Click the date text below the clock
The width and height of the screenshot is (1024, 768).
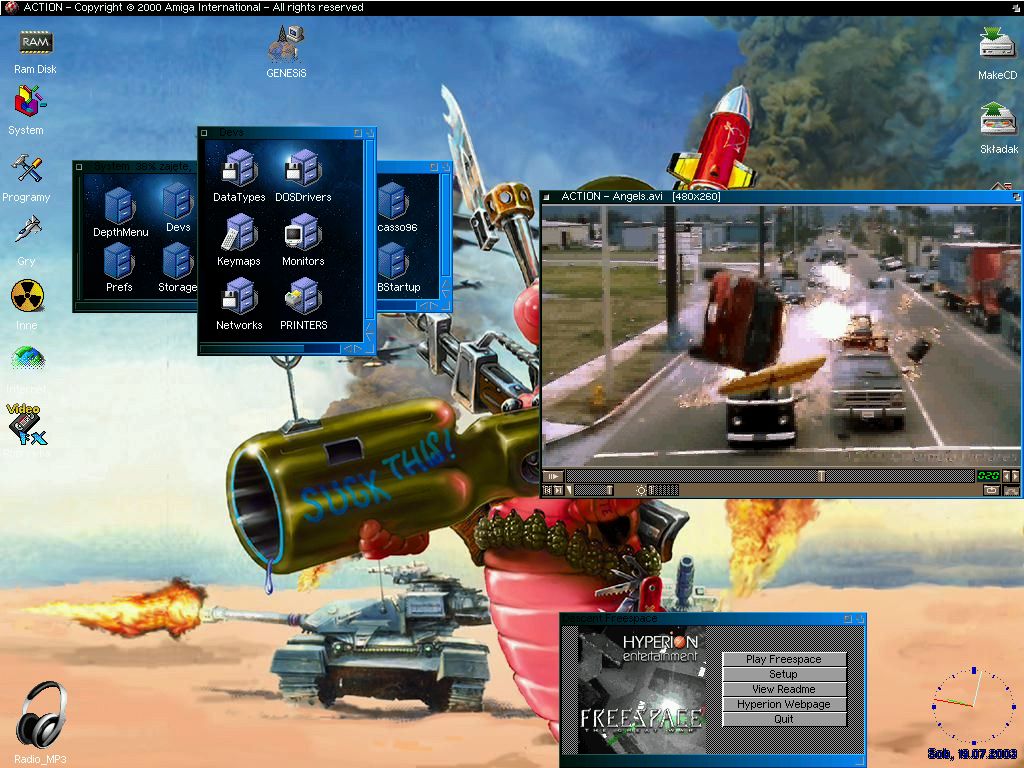tap(972, 754)
